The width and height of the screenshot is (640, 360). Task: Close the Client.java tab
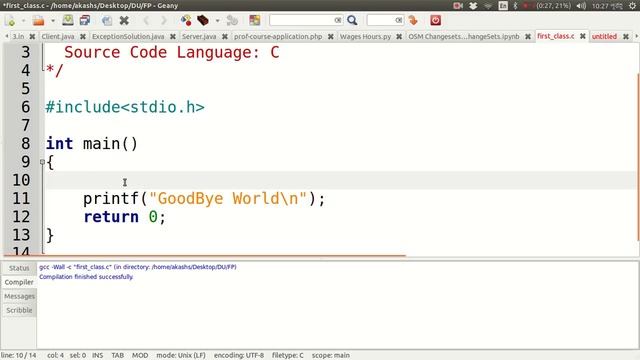[83, 37]
